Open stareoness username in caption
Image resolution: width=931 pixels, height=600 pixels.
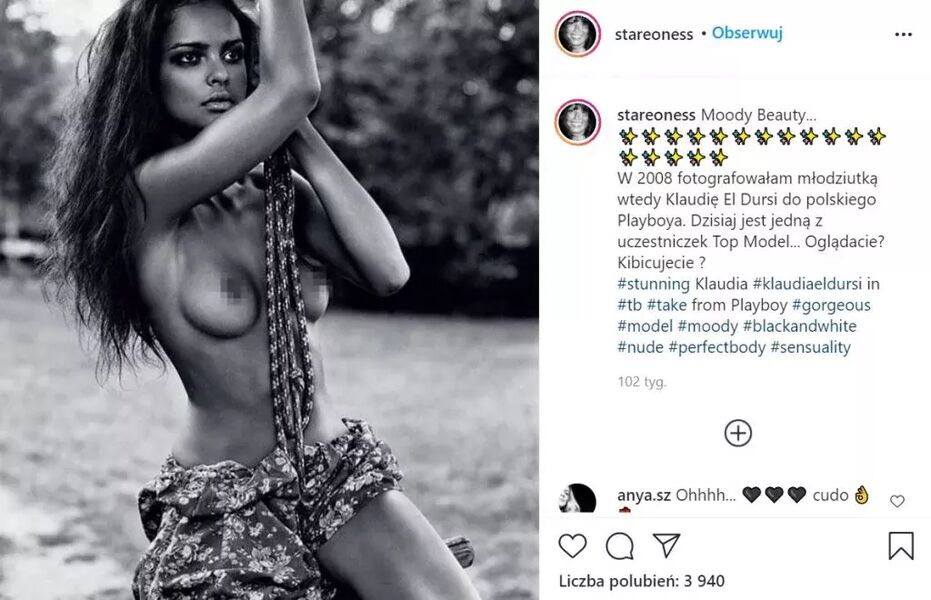pos(656,115)
